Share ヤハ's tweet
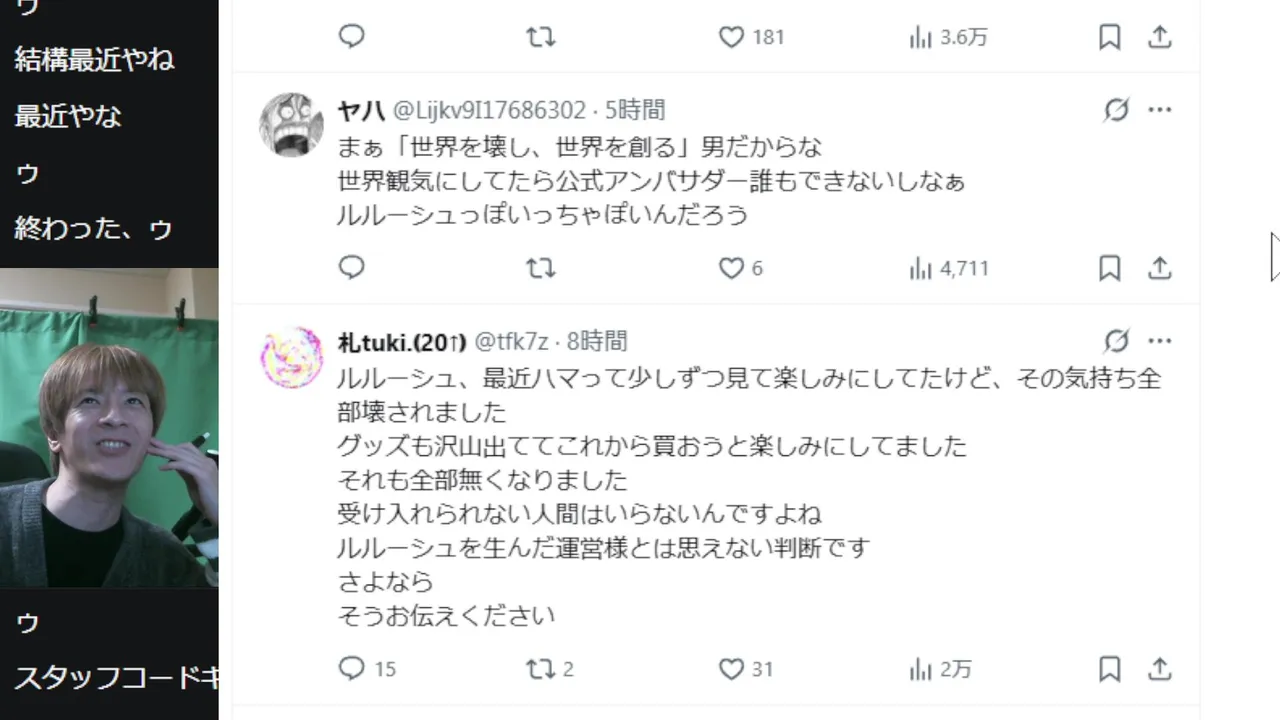The image size is (1280, 720). [x=1159, y=268]
